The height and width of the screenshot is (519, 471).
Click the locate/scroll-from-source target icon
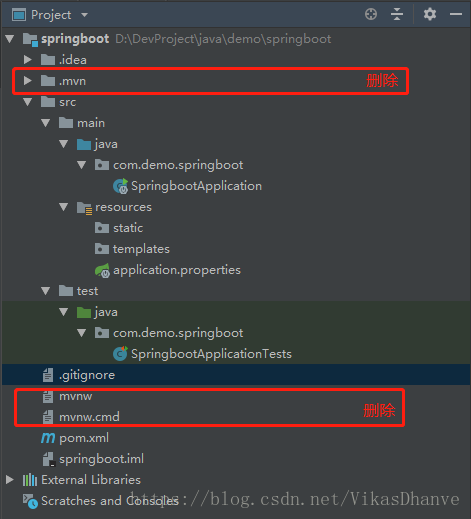371,14
